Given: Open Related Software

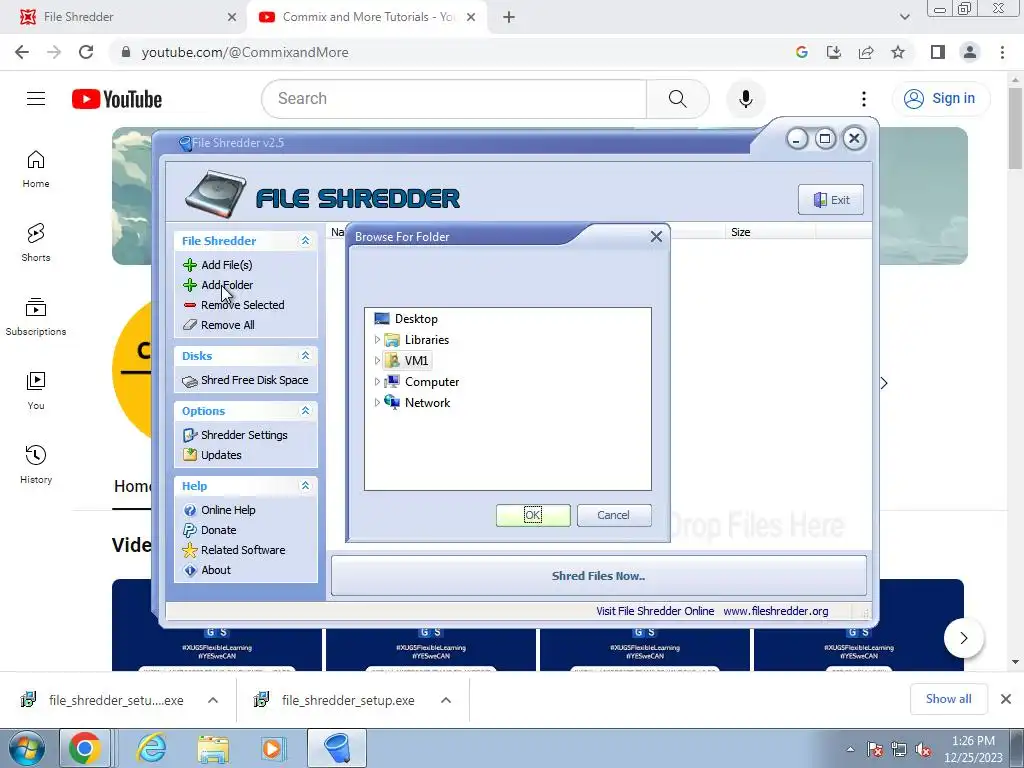Looking at the screenshot, I should tap(234, 550).
